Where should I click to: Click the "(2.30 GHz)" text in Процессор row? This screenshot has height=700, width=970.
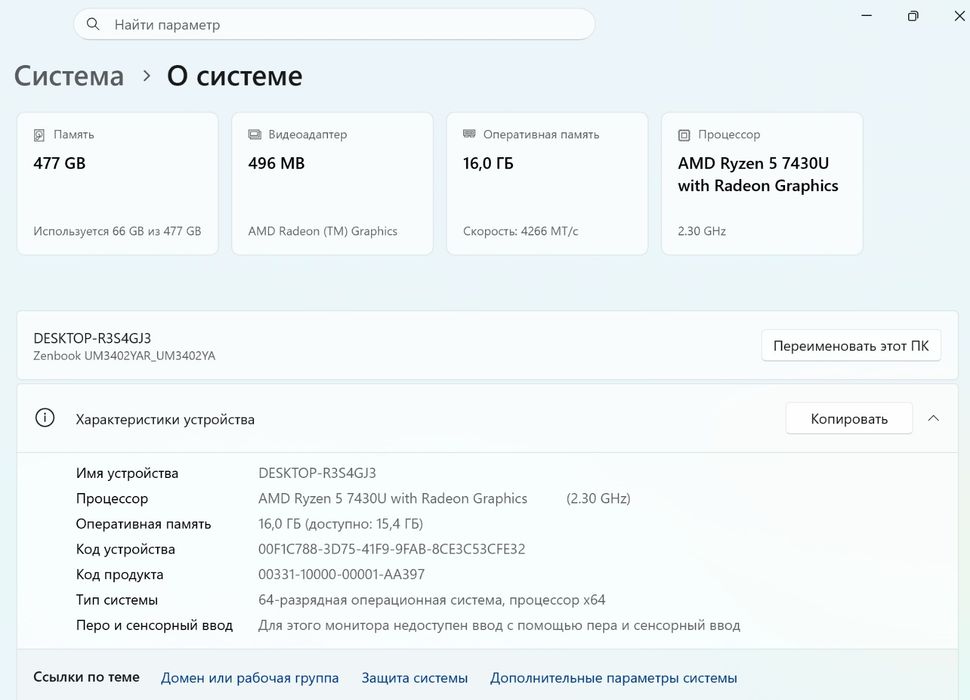pos(598,498)
